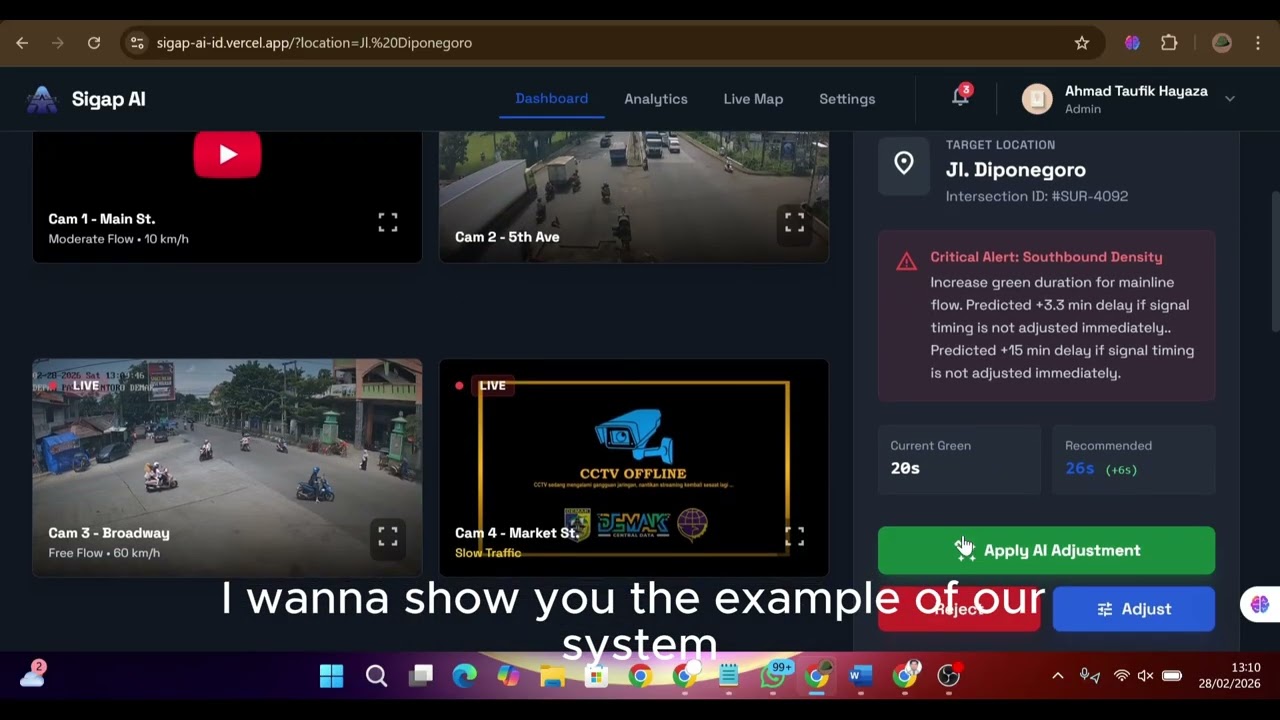Open Microsoft Store from taskbar
1280x720 pixels.
(596, 677)
